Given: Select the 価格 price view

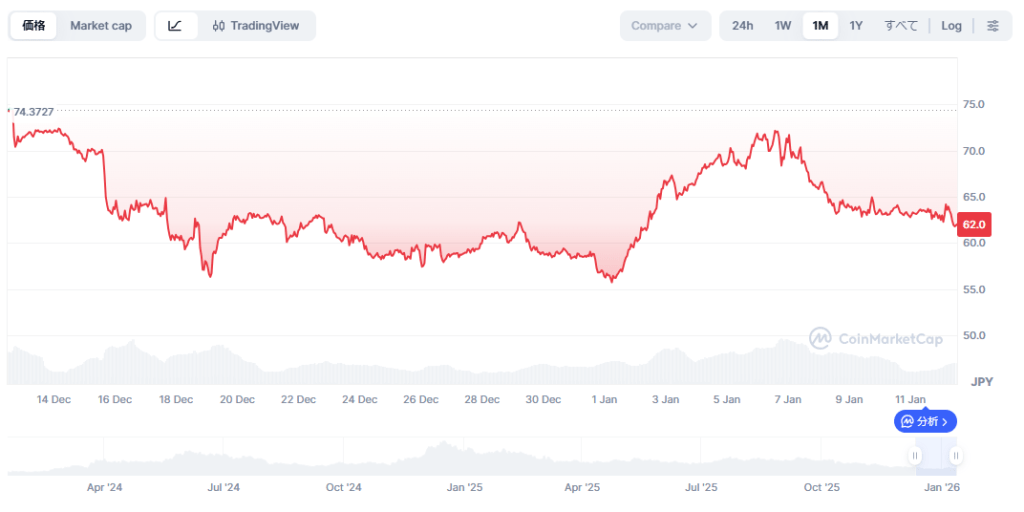Looking at the screenshot, I should point(34,26).
